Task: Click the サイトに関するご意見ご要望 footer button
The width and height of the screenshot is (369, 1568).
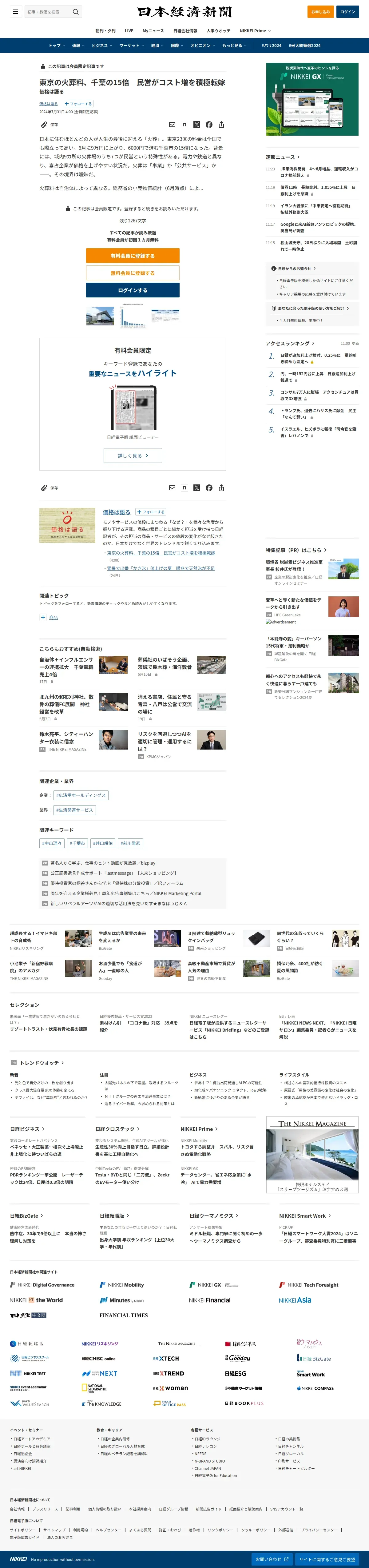Action: [327, 1559]
